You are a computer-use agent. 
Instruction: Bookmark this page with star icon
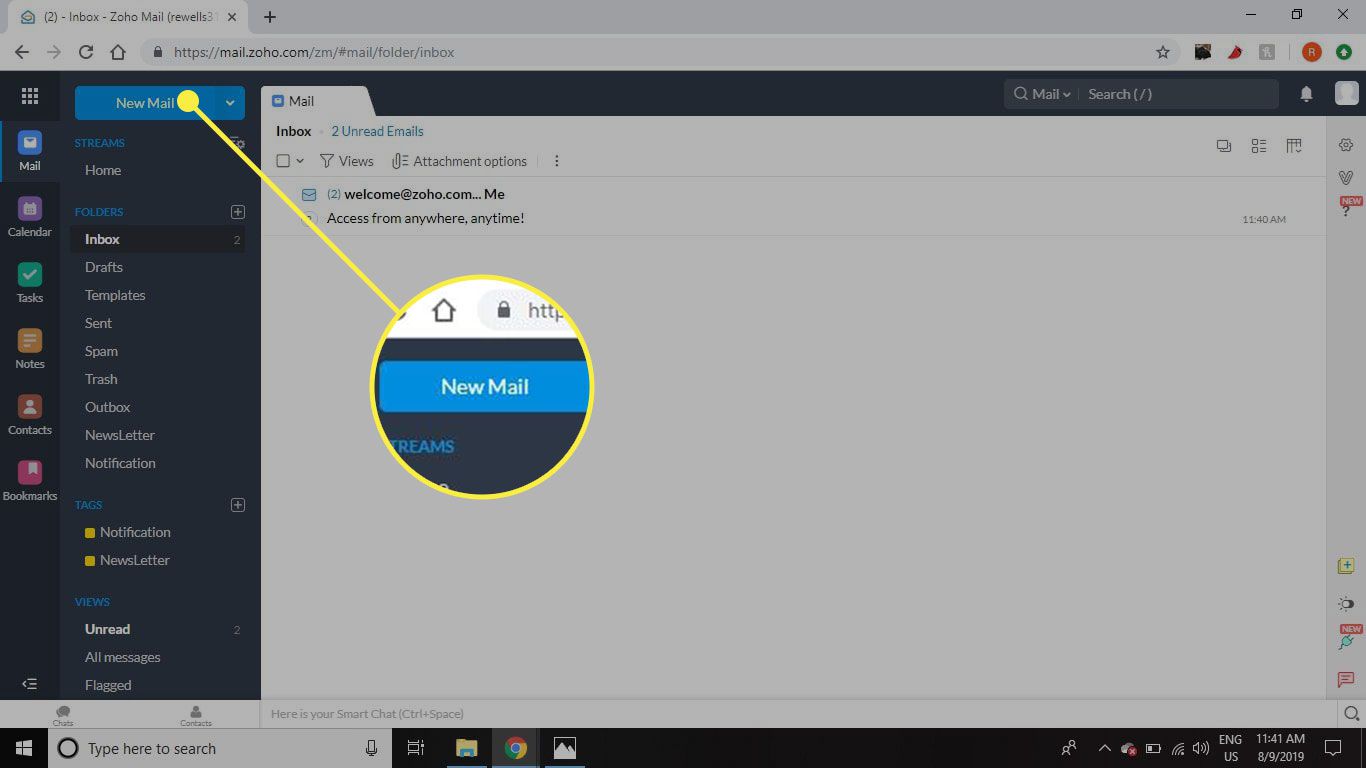coord(1162,52)
